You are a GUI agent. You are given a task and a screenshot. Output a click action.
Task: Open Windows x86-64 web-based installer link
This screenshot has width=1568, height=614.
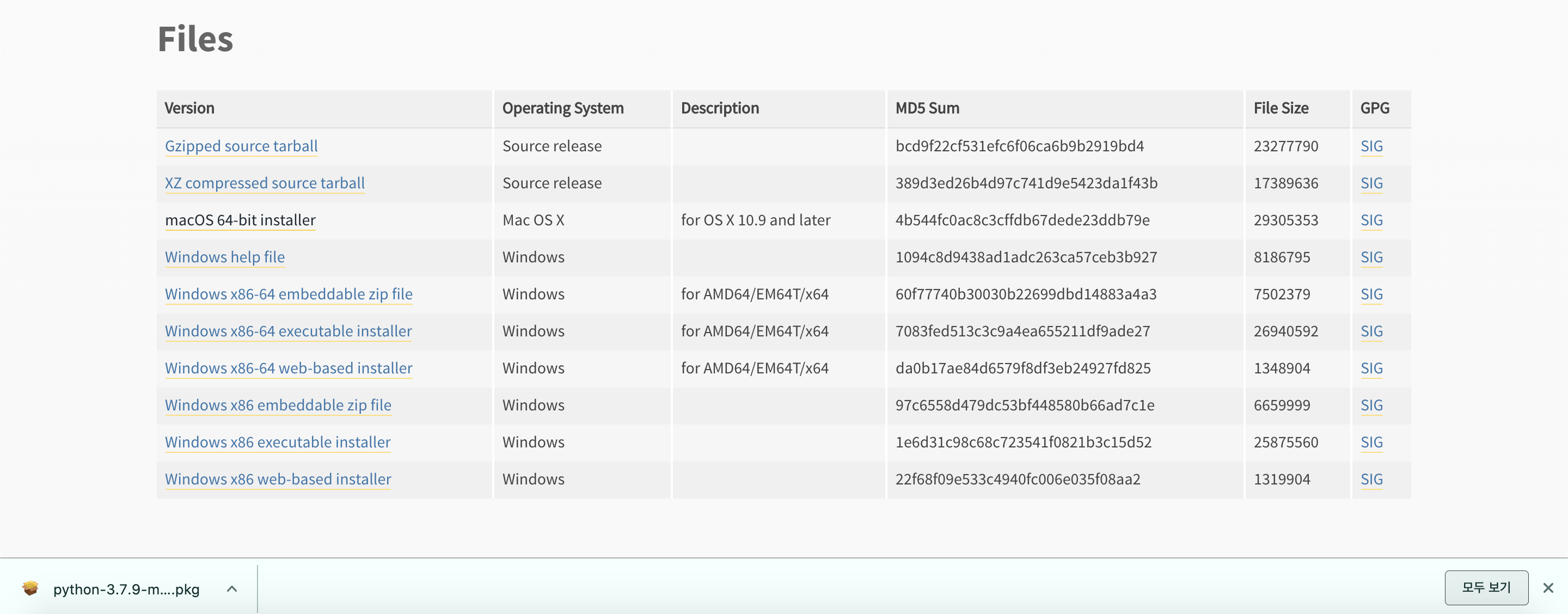pyautogui.click(x=289, y=368)
